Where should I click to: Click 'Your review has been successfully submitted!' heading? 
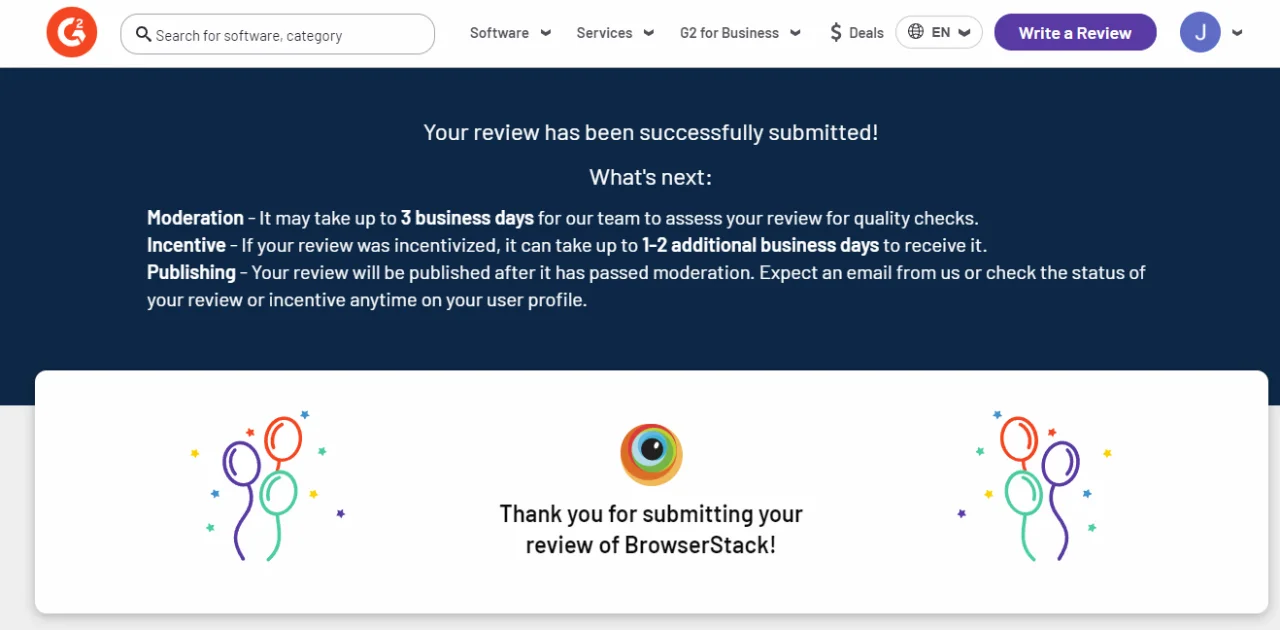point(651,132)
